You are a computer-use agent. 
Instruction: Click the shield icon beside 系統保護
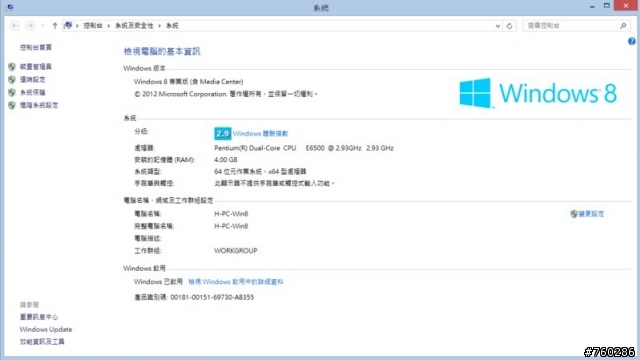(12, 92)
